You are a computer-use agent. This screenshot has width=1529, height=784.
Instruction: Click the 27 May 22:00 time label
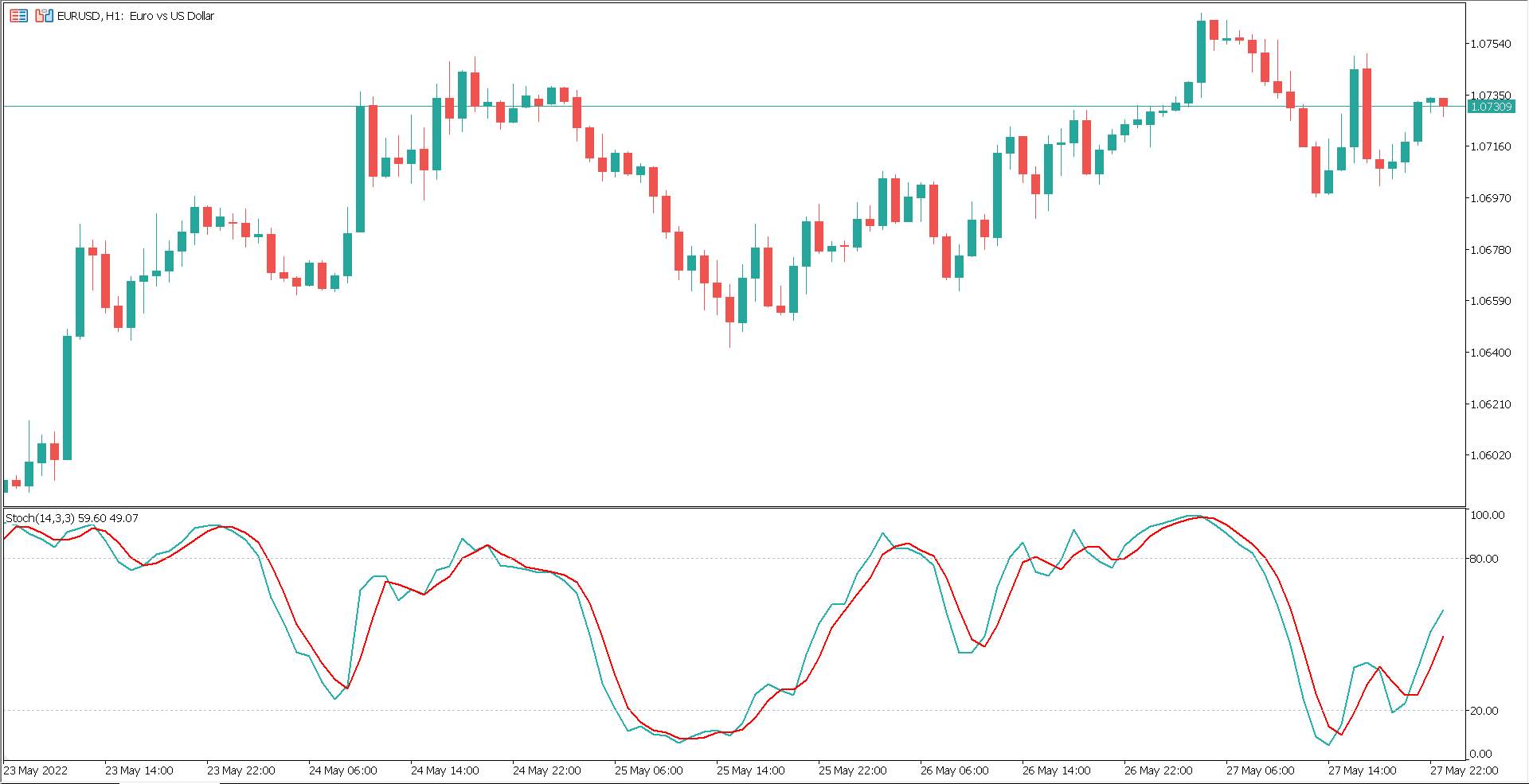1464,770
